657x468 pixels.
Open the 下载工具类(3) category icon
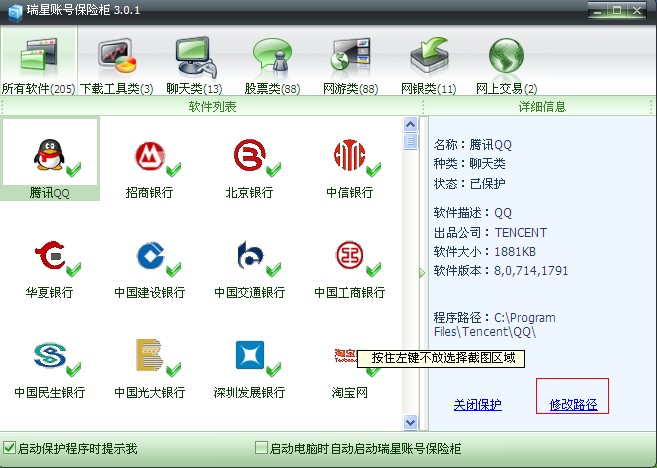[117, 56]
